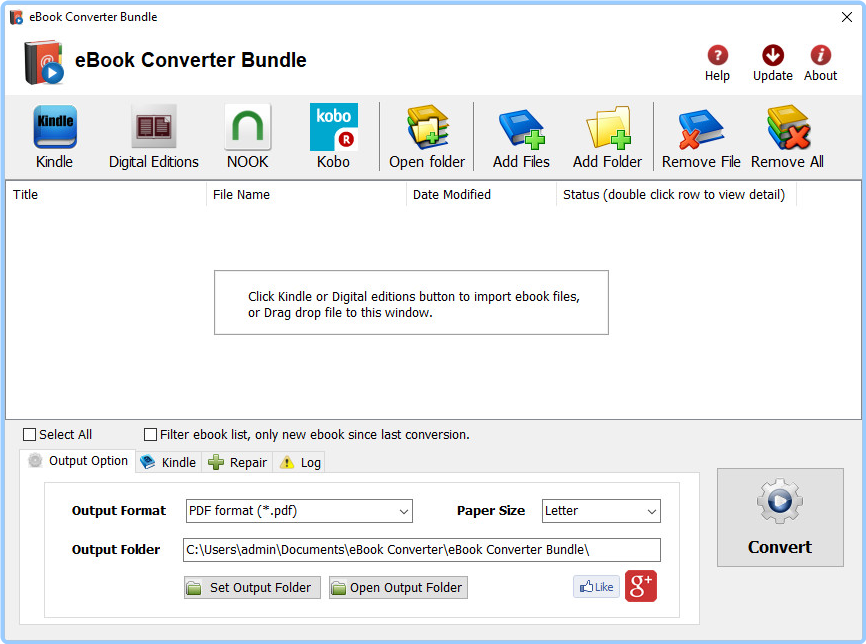Click the Status column header
This screenshot has width=866, height=644.
[676, 194]
